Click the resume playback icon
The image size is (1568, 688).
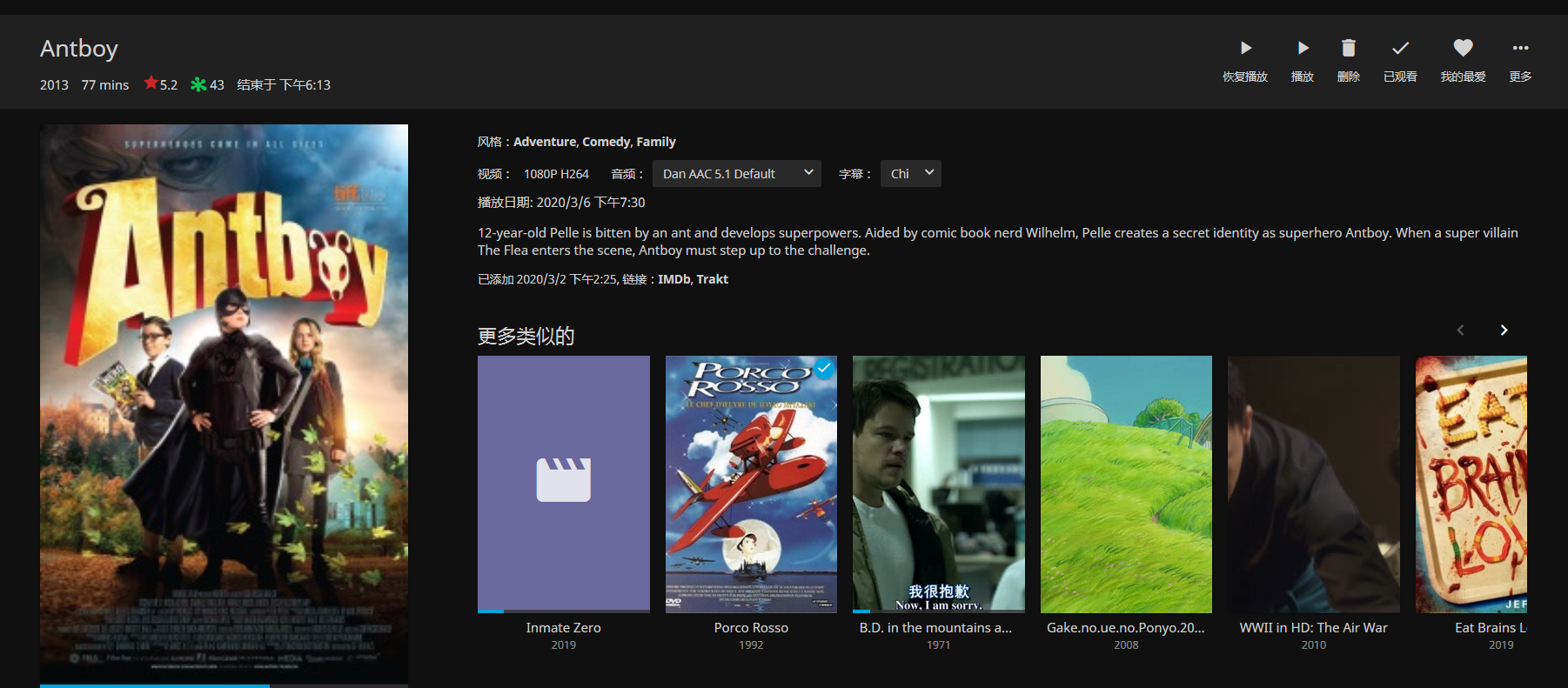point(1245,48)
